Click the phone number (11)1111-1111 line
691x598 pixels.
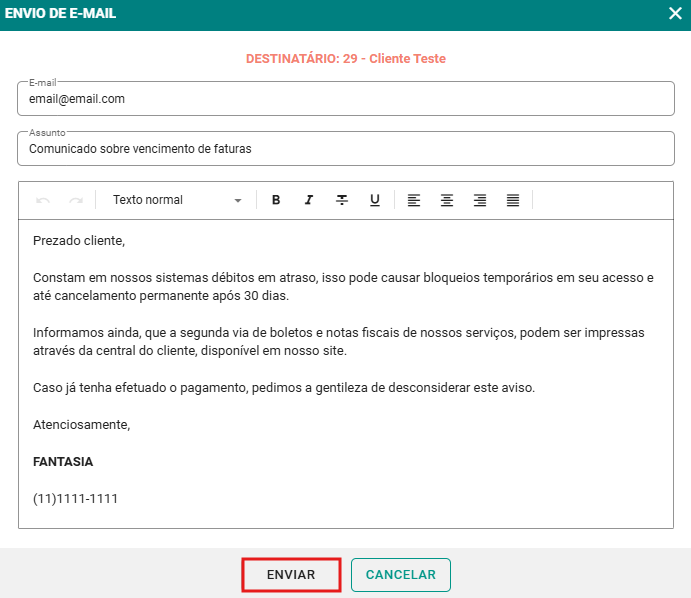point(76,498)
